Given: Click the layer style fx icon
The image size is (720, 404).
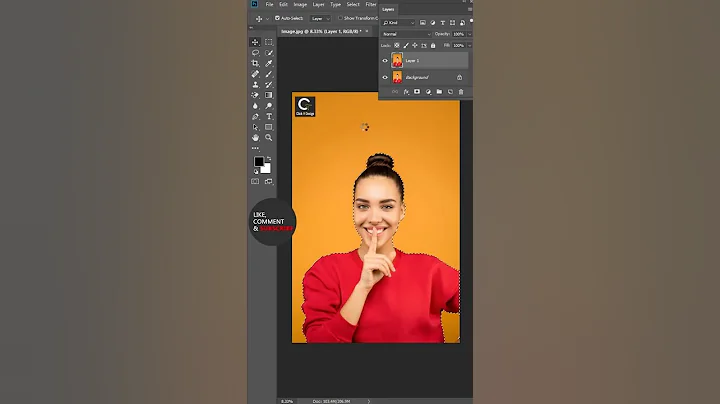Looking at the screenshot, I should 406,92.
